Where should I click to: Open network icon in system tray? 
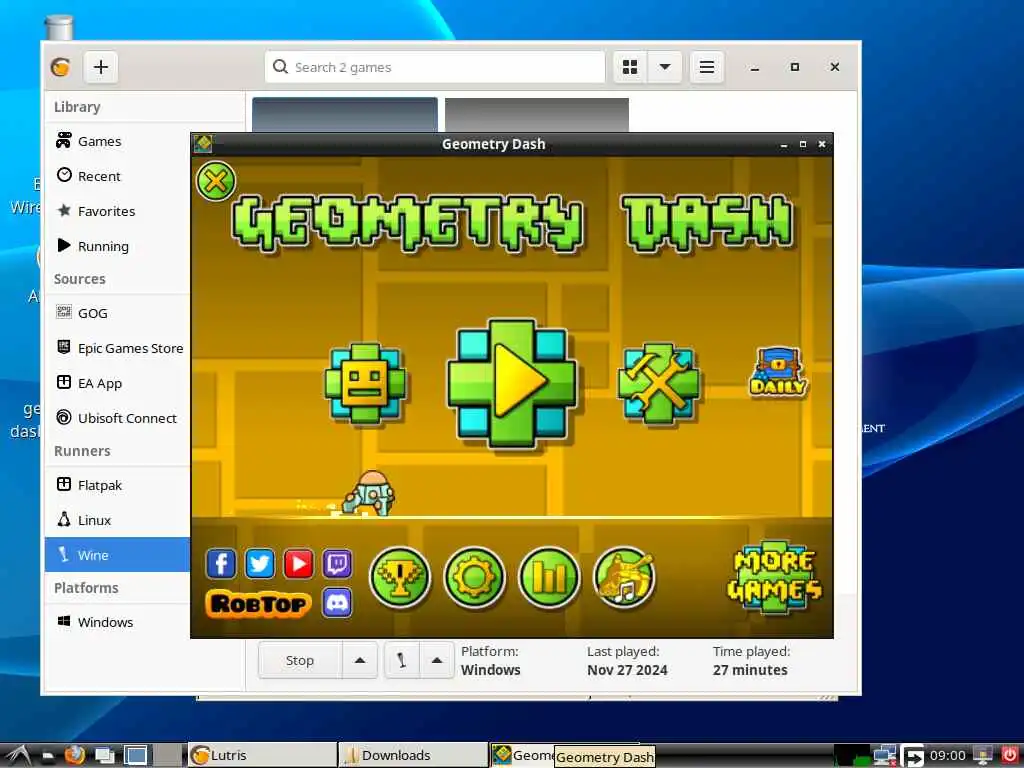(x=884, y=756)
